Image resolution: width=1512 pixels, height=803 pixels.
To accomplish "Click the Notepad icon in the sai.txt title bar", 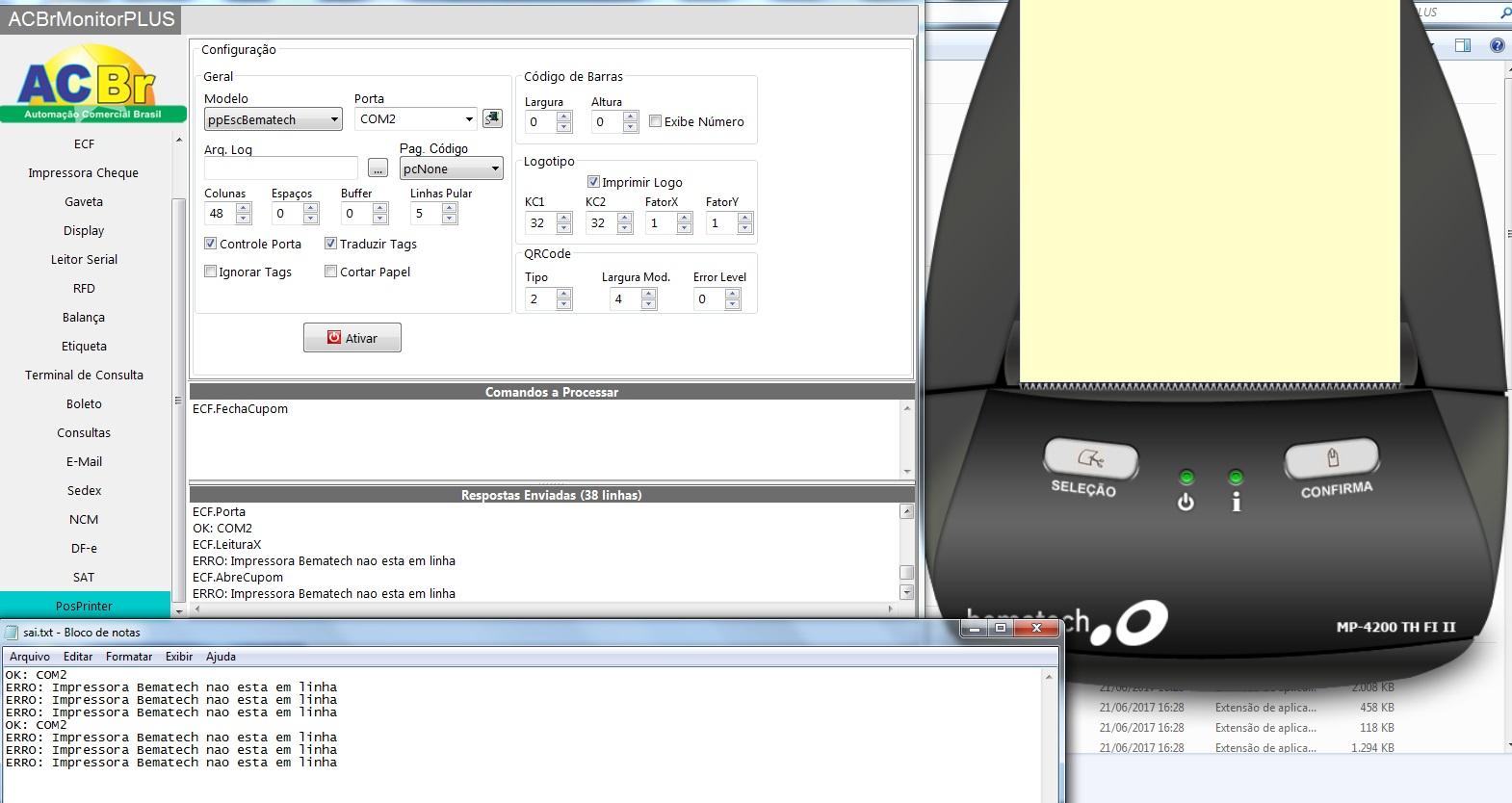I will coord(12,633).
